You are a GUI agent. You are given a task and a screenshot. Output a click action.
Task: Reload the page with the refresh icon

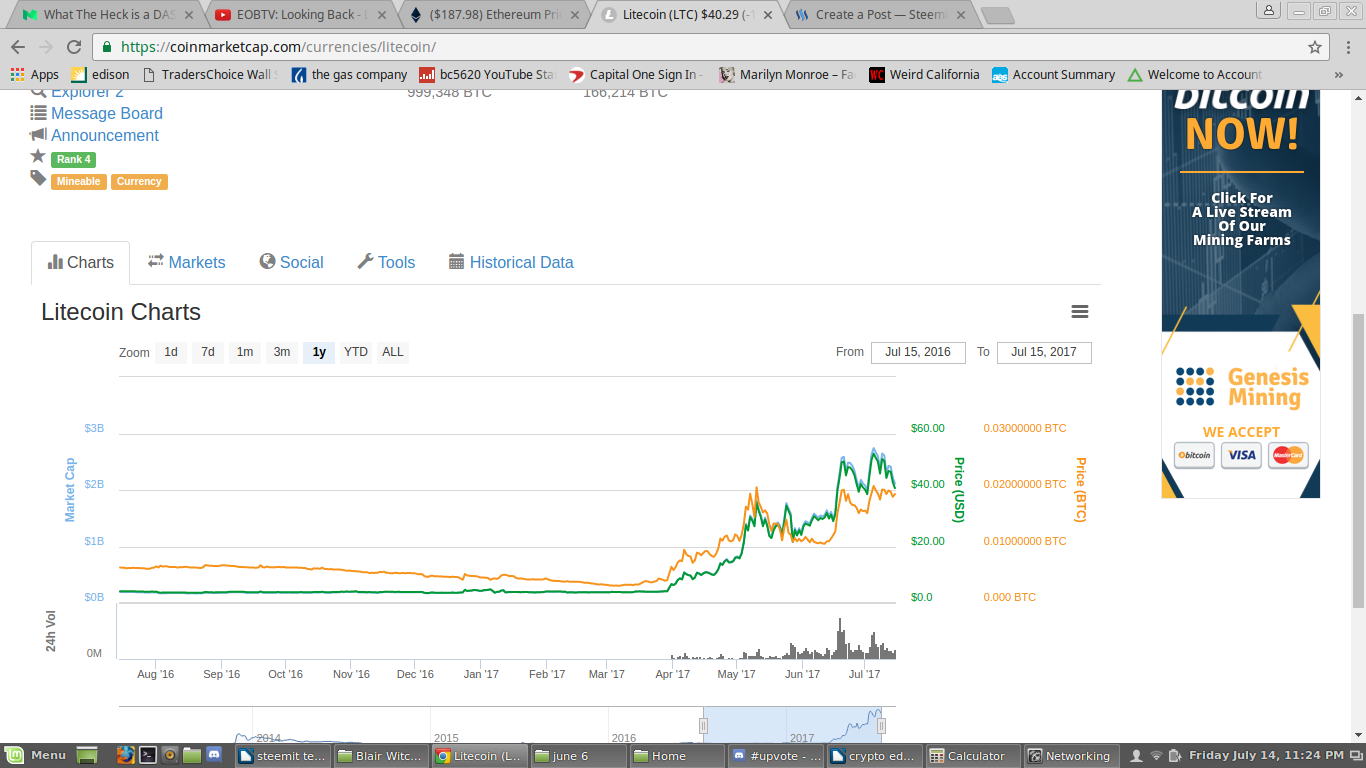[x=74, y=47]
